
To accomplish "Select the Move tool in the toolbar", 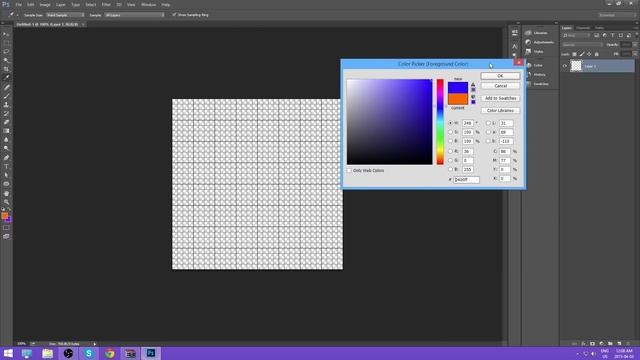I will click(6, 34).
